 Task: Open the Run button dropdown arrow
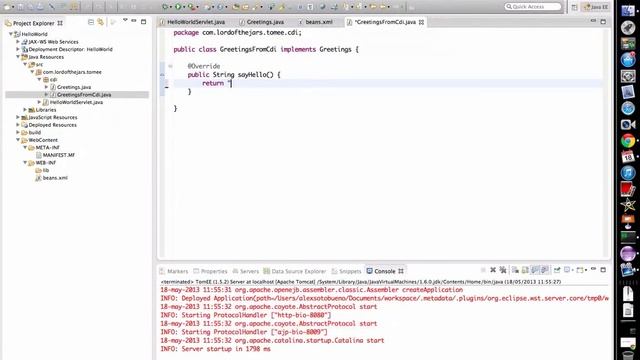[184, 7]
